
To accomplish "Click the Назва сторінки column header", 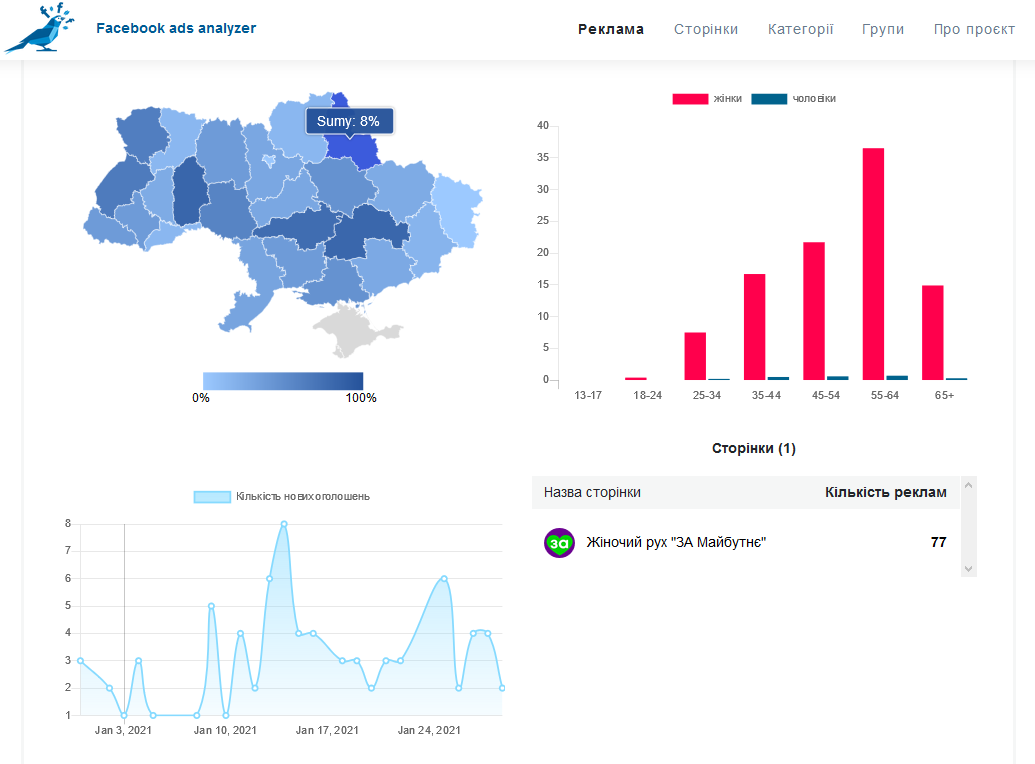I will coord(592,492).
